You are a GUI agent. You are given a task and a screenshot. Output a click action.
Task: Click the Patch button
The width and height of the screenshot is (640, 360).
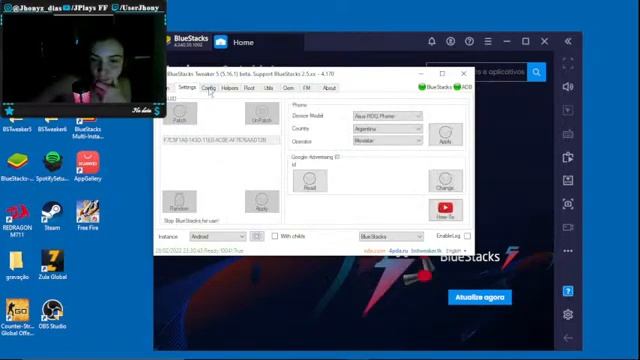180,113
